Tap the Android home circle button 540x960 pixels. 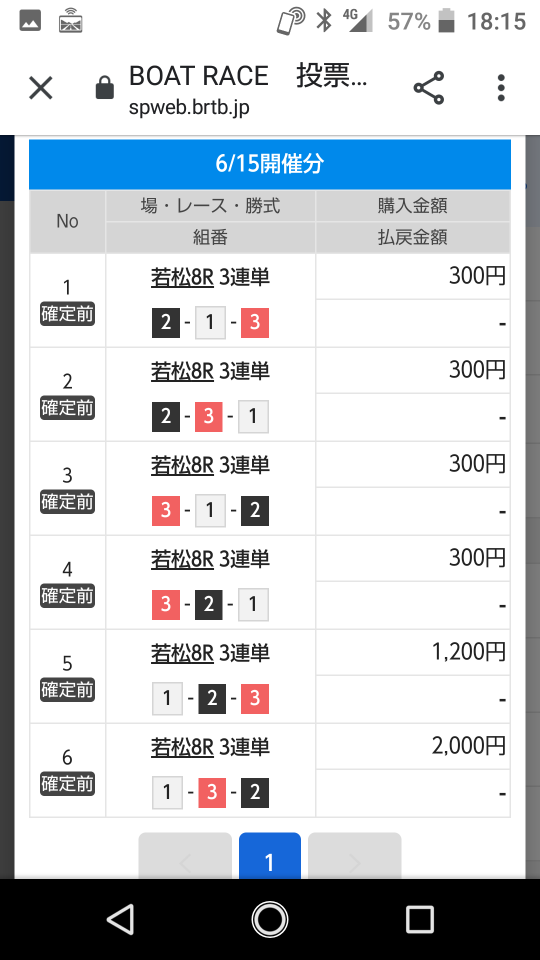click(270, 919)
